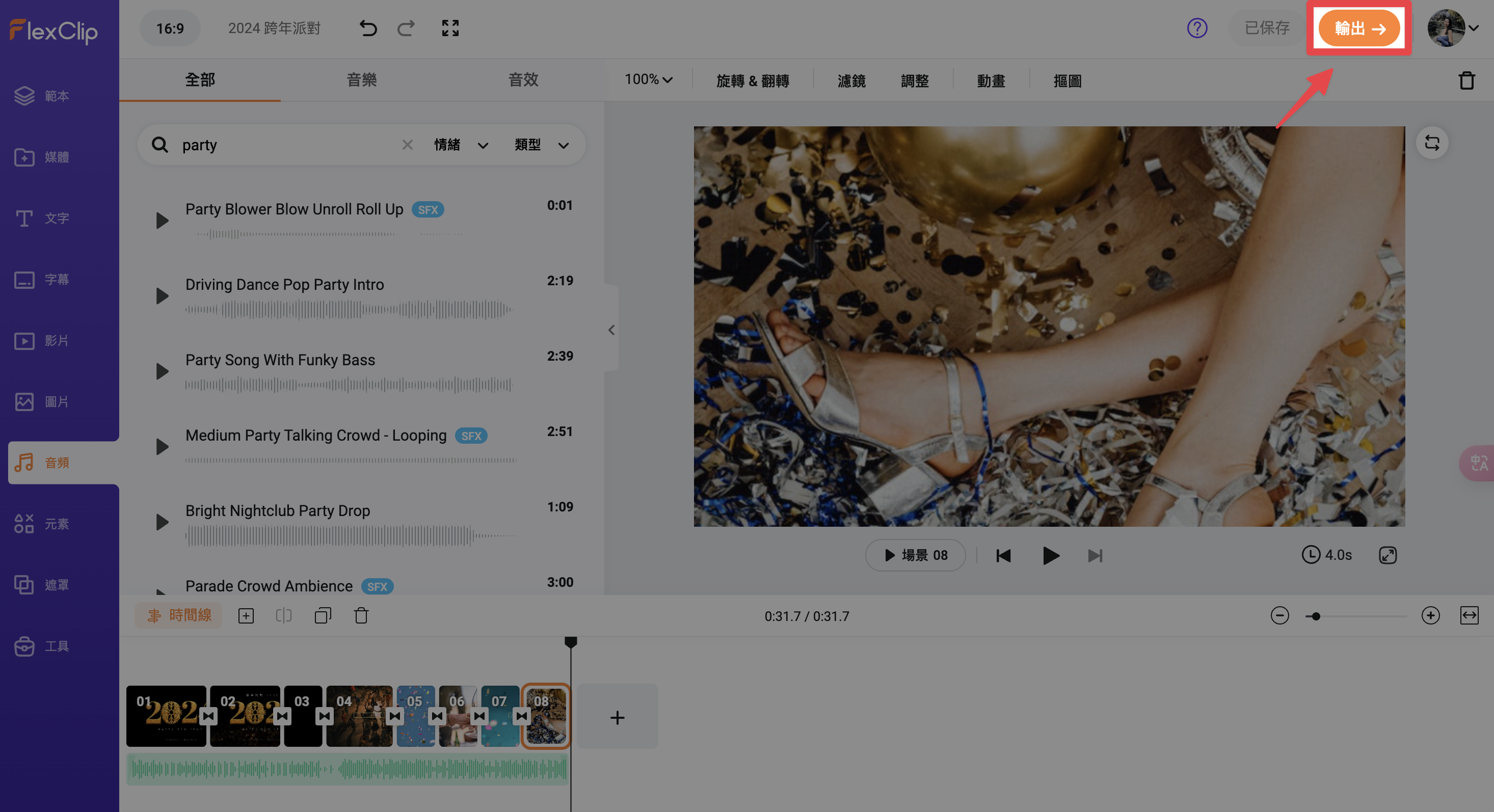Click the undo arrow icon
Image resolution: width=1494 pixels, height=812 pixels.
point(368,28)
